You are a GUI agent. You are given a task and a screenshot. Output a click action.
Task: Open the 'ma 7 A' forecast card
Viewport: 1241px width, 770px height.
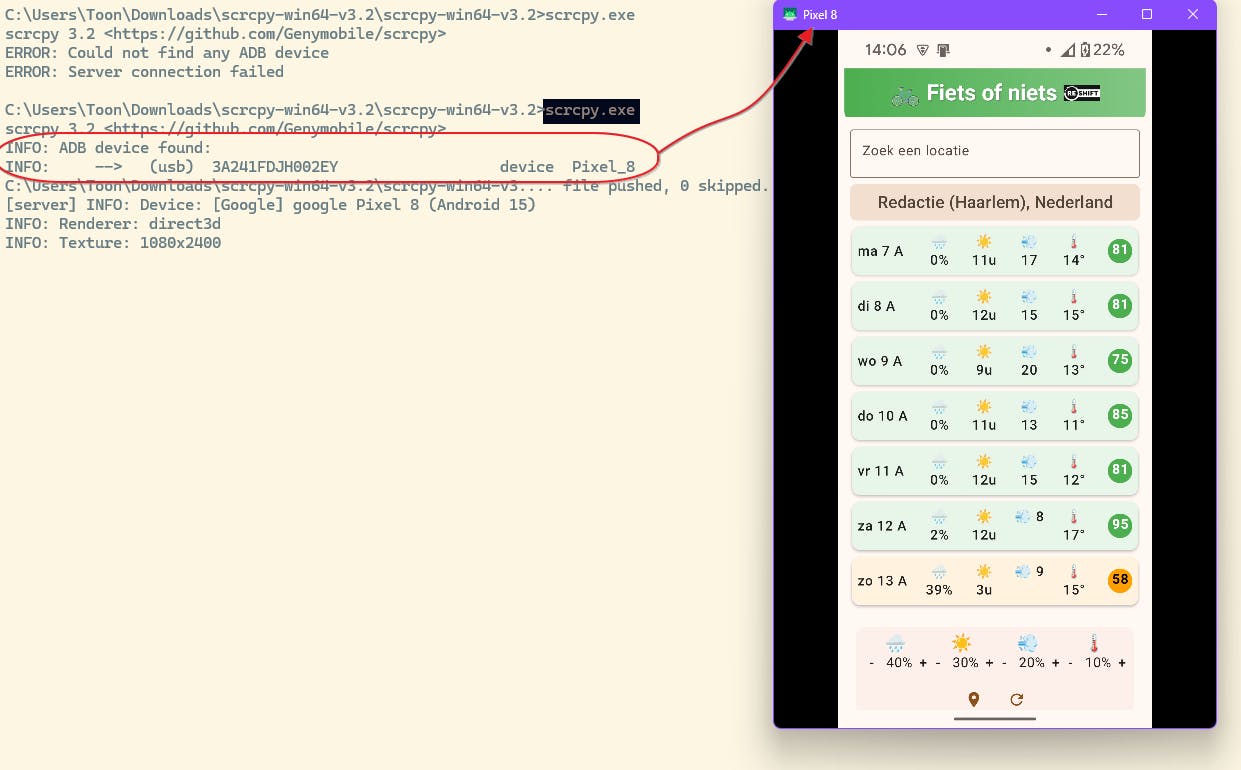pos(995,251)
